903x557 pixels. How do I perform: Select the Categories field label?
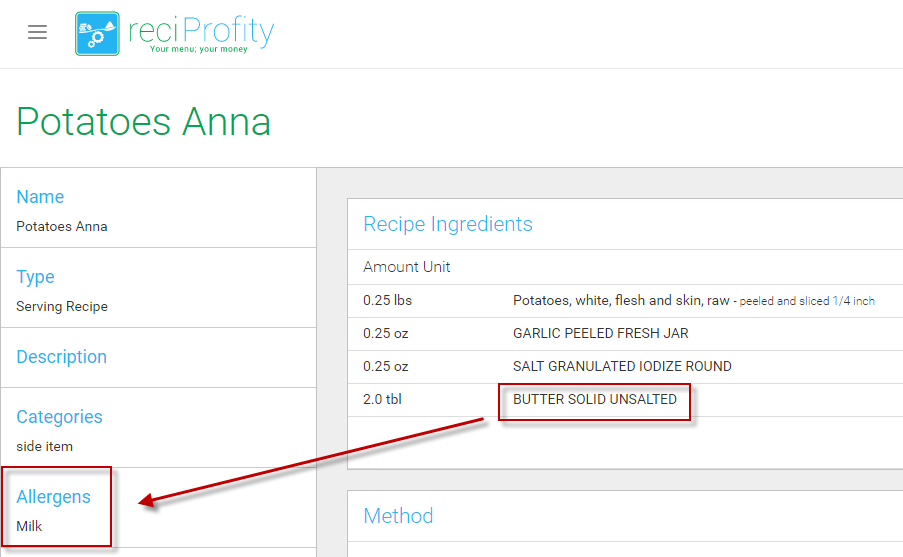pos(59,417)
